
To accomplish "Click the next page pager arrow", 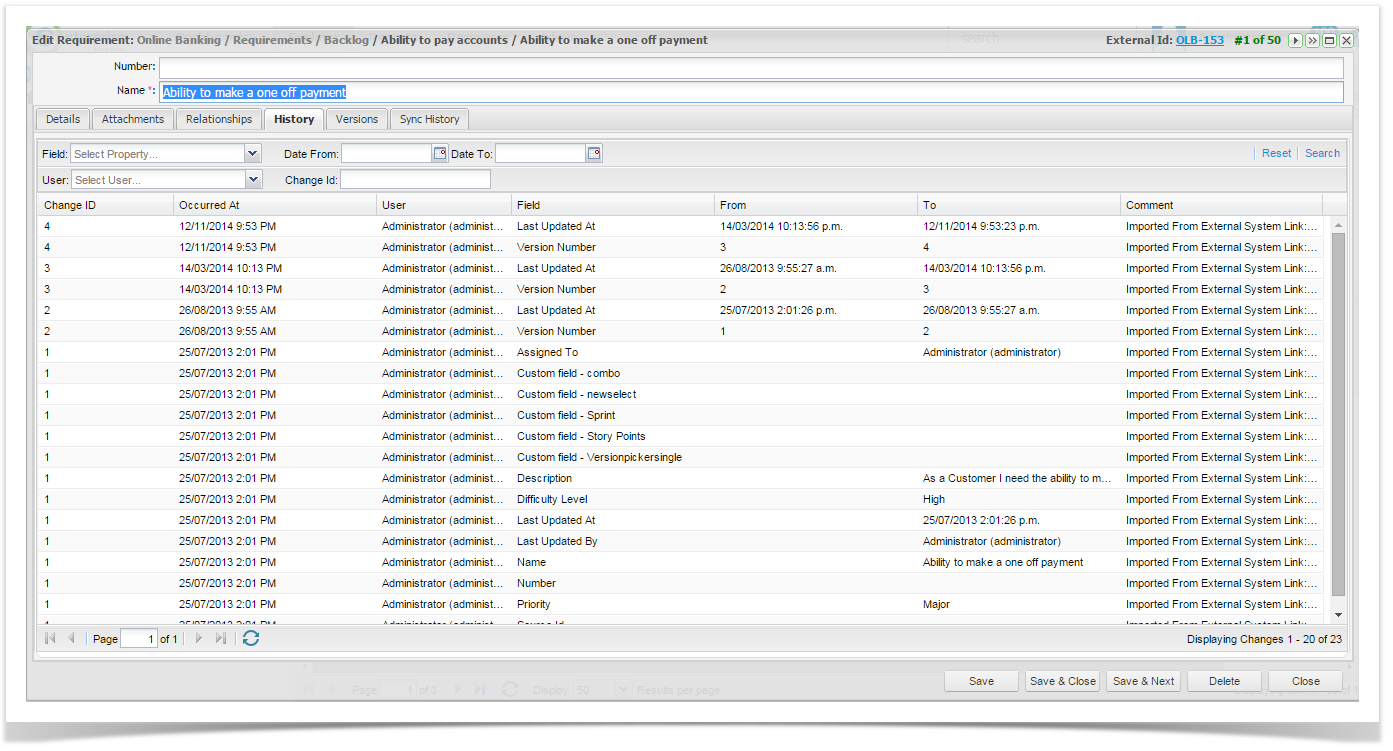I will point(199,638).
